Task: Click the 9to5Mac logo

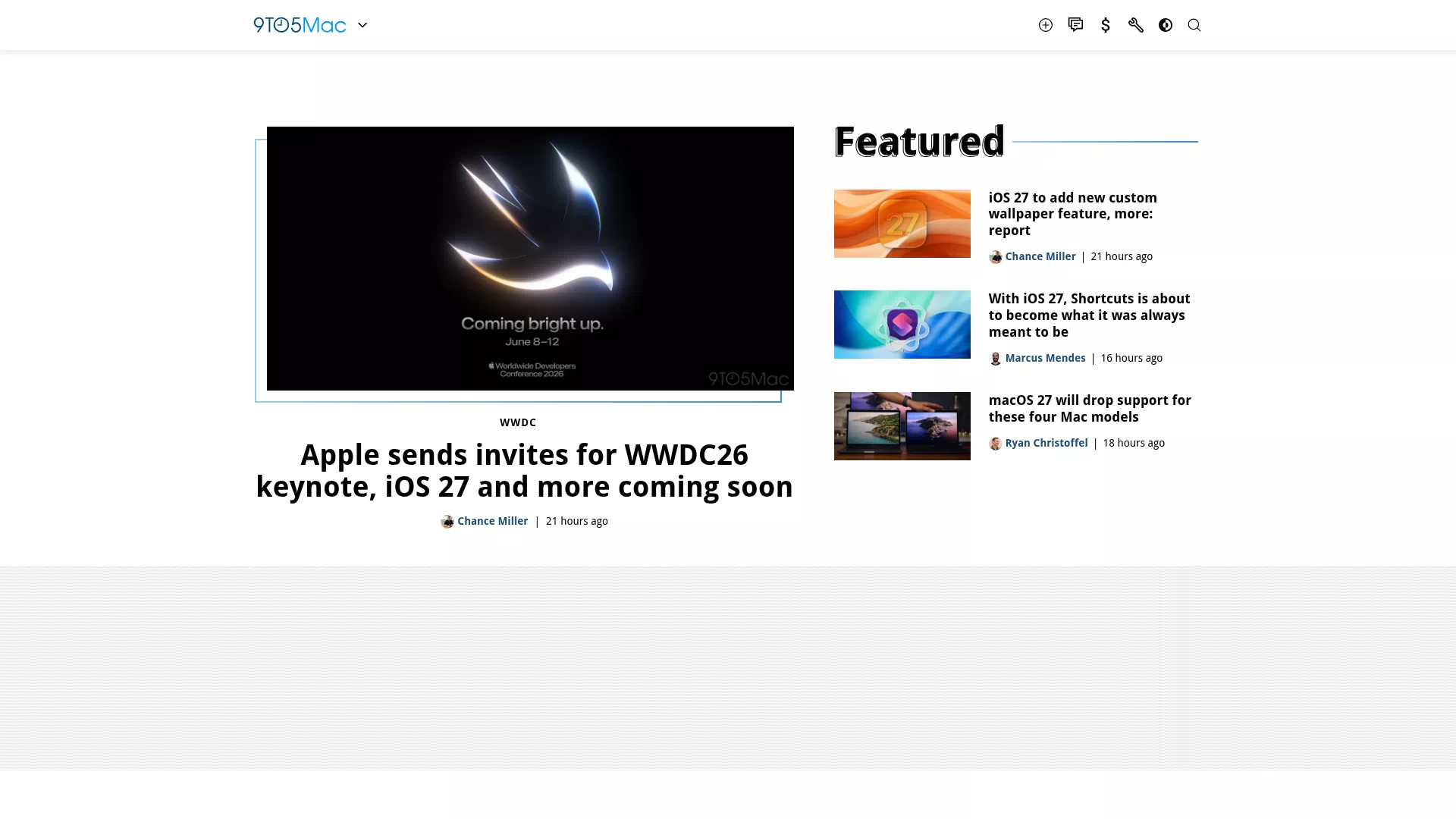Action: [300, 25]
